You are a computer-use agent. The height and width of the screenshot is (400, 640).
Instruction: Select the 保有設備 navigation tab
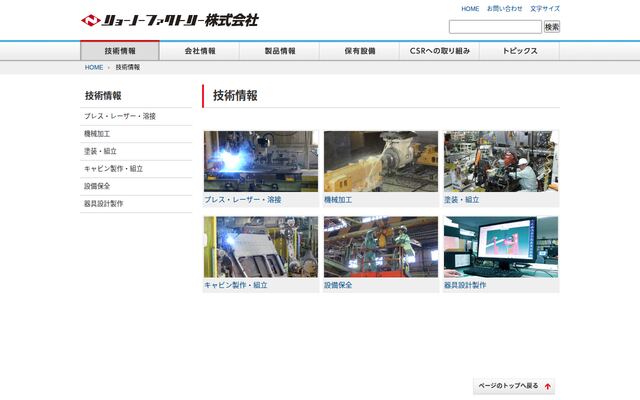tap(360, 51)
